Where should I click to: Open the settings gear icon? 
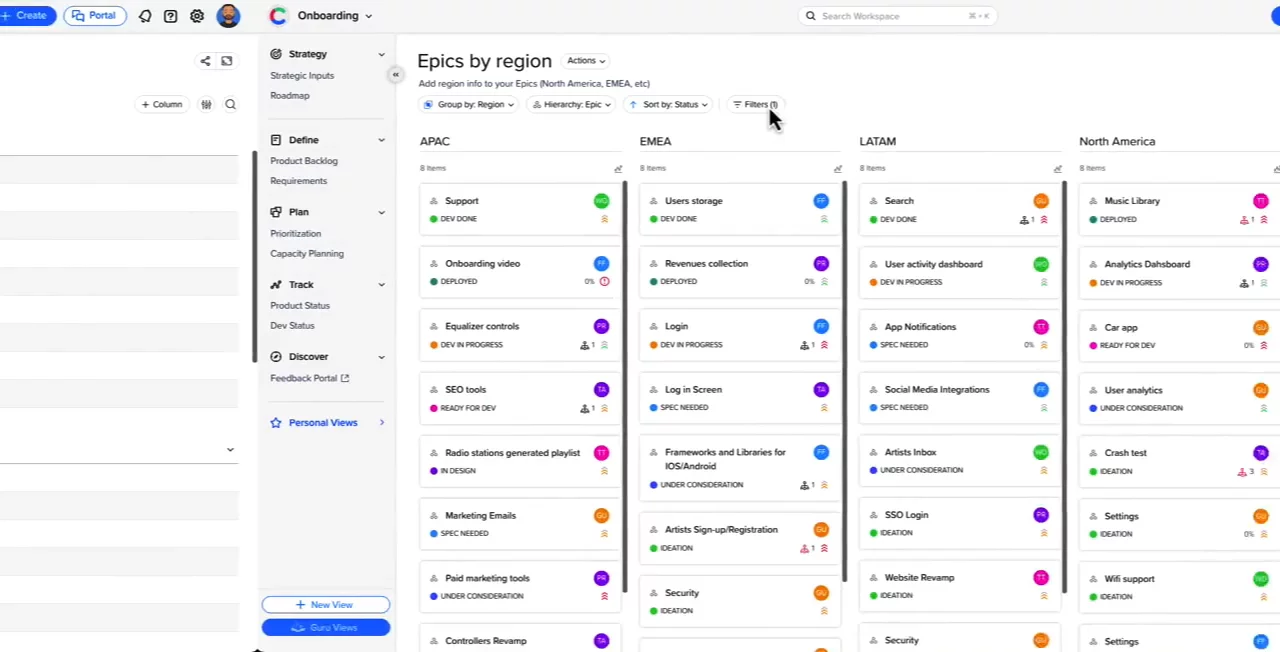pyautogui.click(x=197, y=16)
